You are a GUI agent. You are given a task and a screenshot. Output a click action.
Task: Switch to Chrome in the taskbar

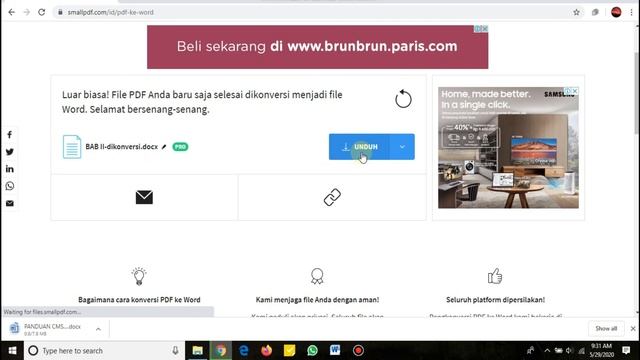[x=221, y=351]
